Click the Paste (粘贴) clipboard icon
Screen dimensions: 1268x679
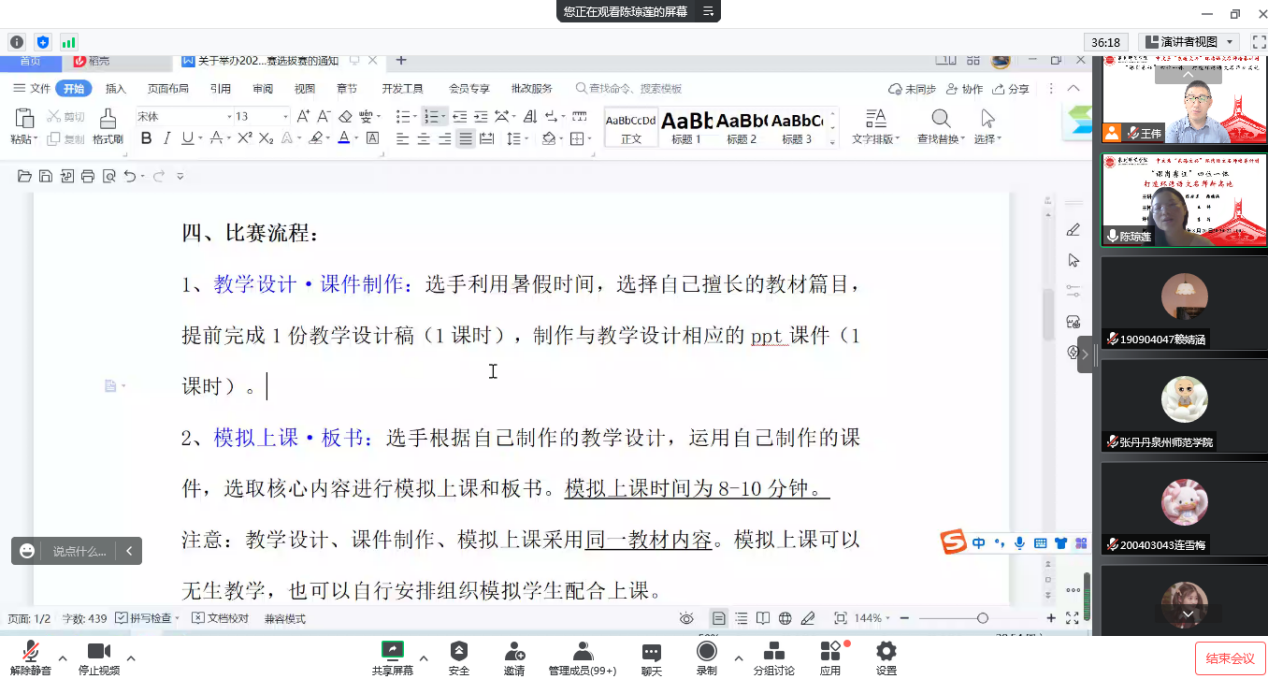point(24,118)
